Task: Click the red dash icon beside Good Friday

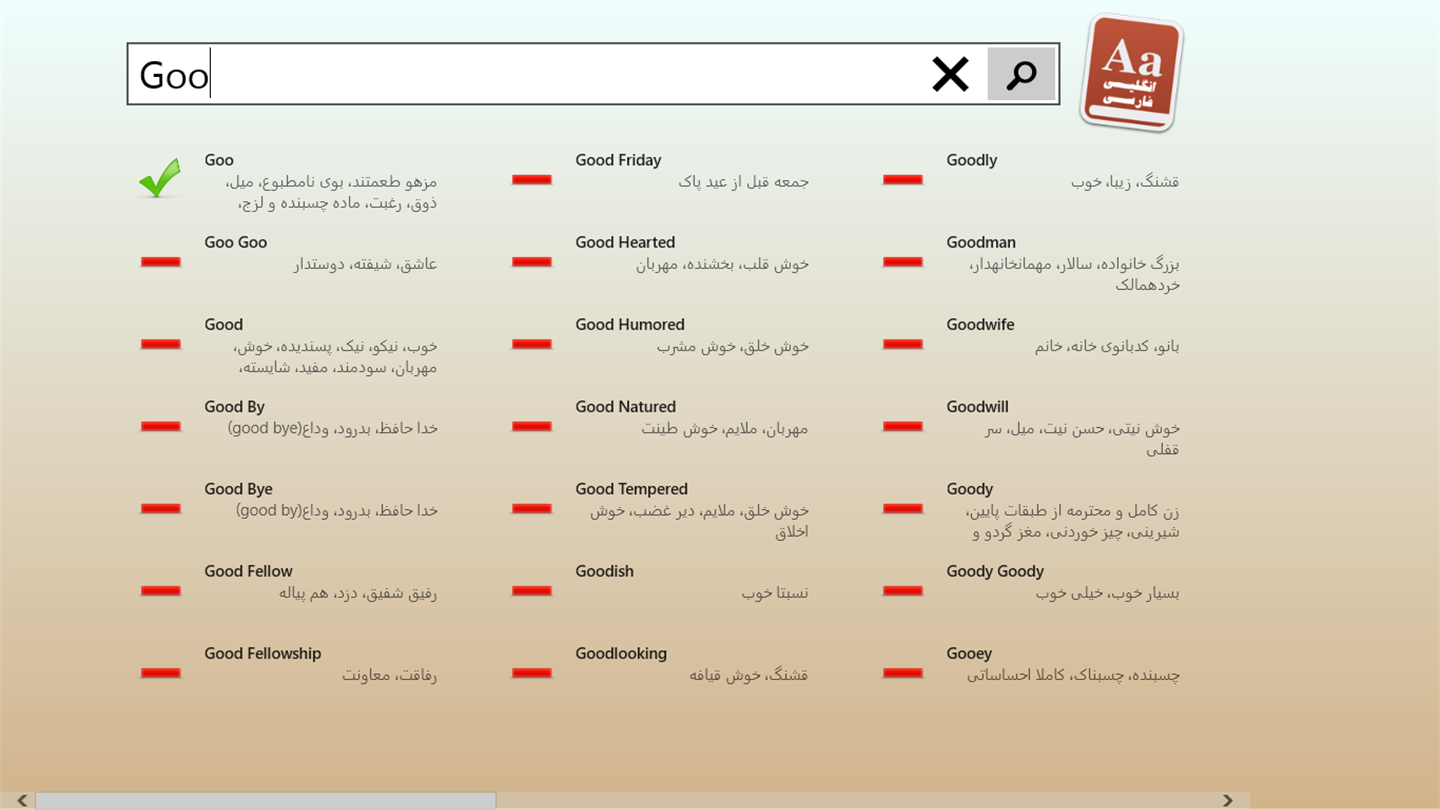Action: (532, 180)
